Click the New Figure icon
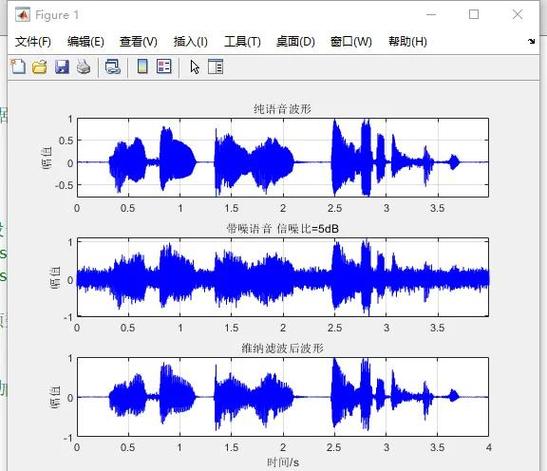Image resolution: width=547 pixels, height=471 pixels. [18, 66]
